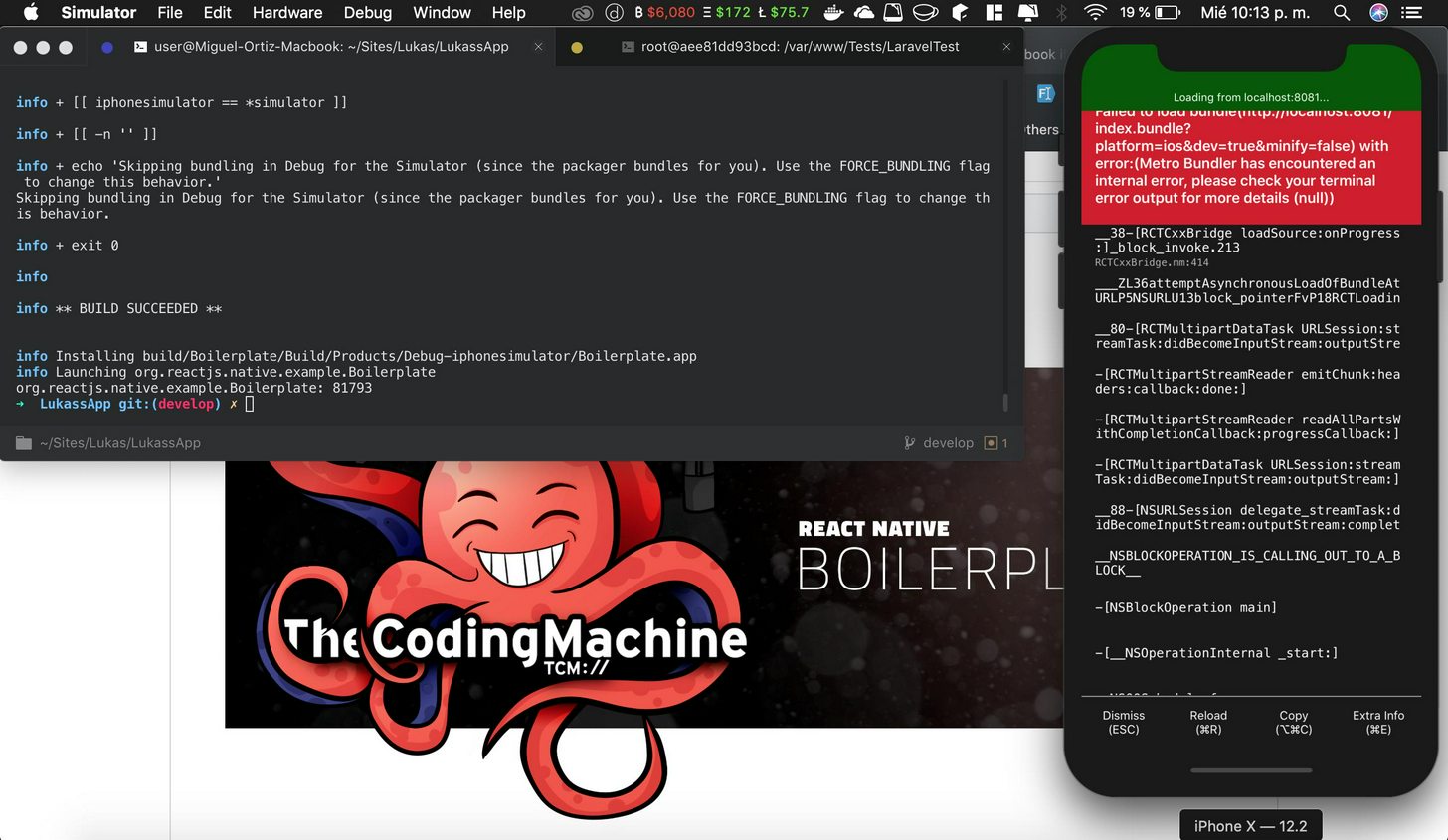
Task: Click the REACT NATIVE BOILERPLATE heading in browser
Action: click(930, 557)
